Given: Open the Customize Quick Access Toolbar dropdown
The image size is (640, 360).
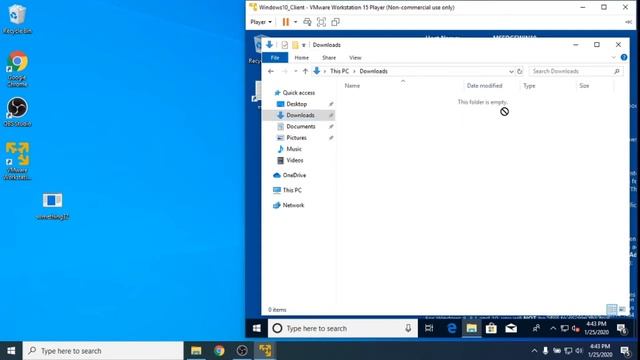Looking at the screenshot, I should coord(304,45).
